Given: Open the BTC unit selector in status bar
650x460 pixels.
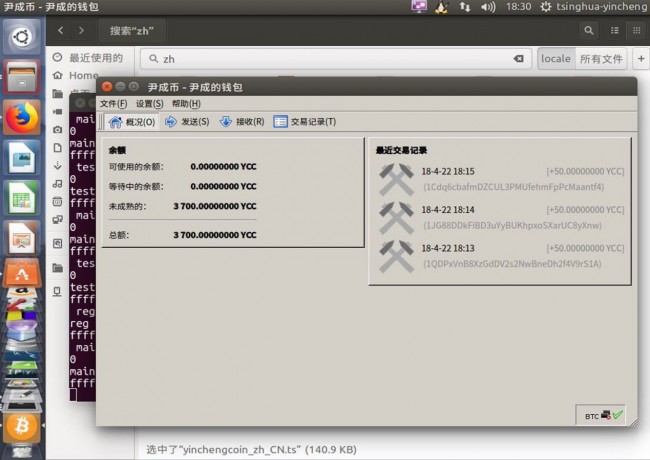Looking at the screenshot, I should pos(591,415).
